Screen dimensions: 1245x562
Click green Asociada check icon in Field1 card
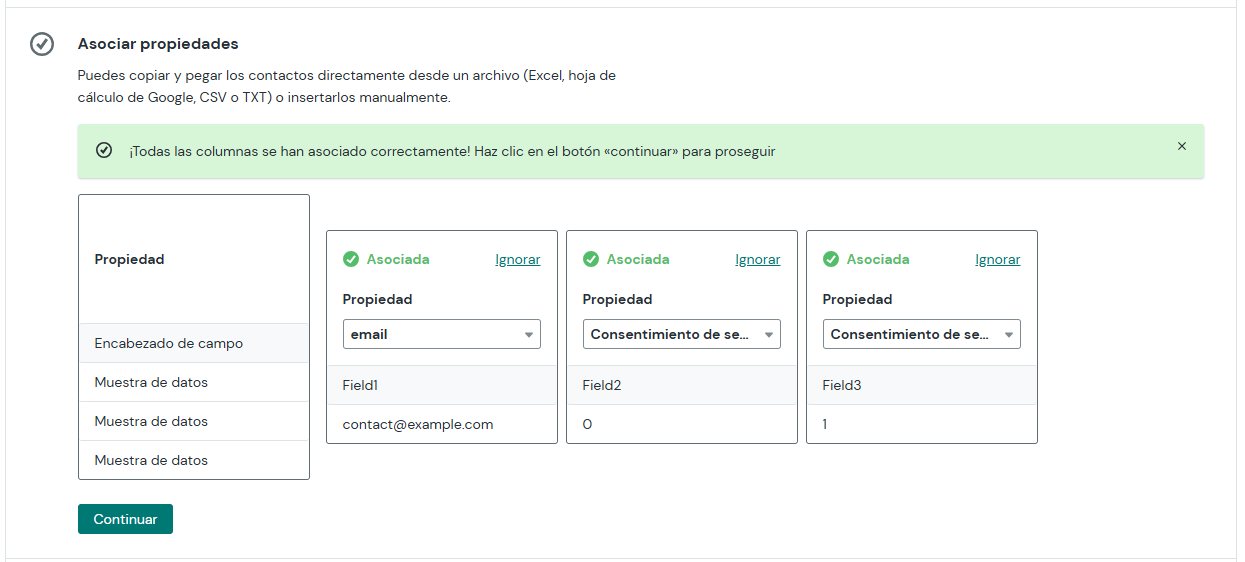(x=351, y=259)
